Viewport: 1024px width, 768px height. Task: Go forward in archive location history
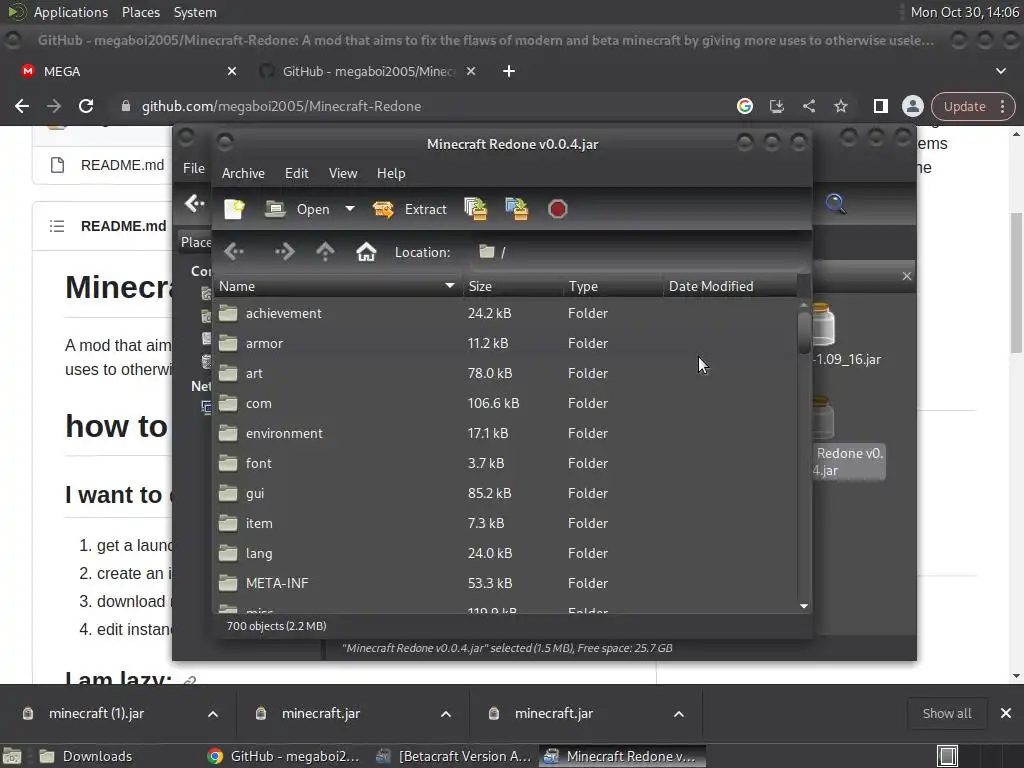coord(284,251)
